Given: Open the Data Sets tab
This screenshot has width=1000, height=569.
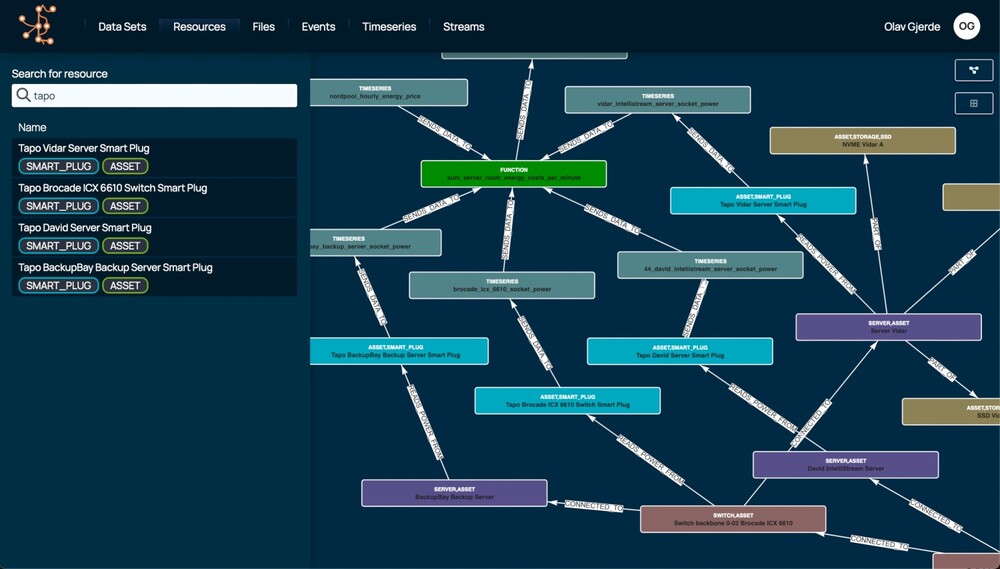Looking at the screenshot, I should coord(122,27).
